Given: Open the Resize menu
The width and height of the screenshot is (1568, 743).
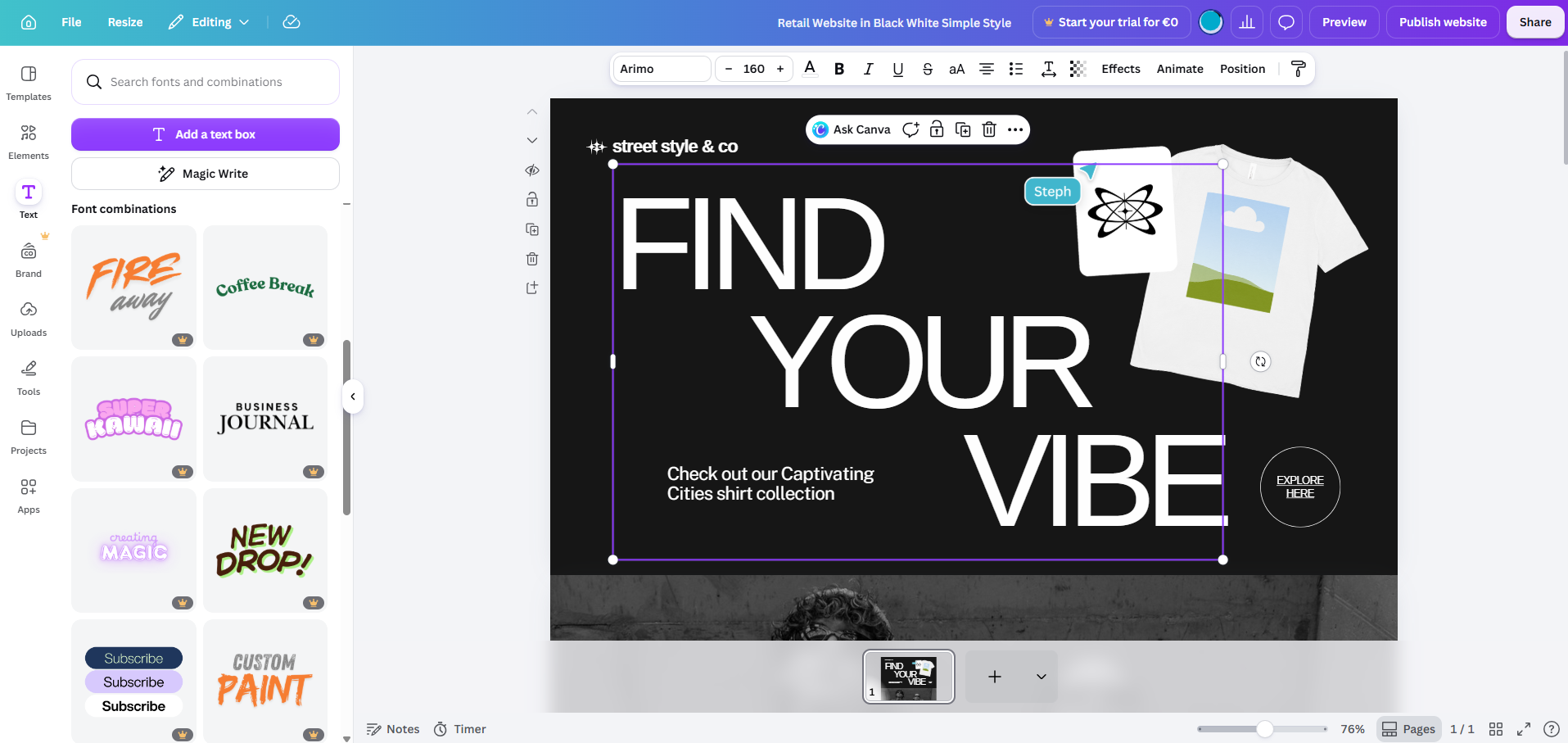Looking at the screenshot, I should tap(125, 22).
